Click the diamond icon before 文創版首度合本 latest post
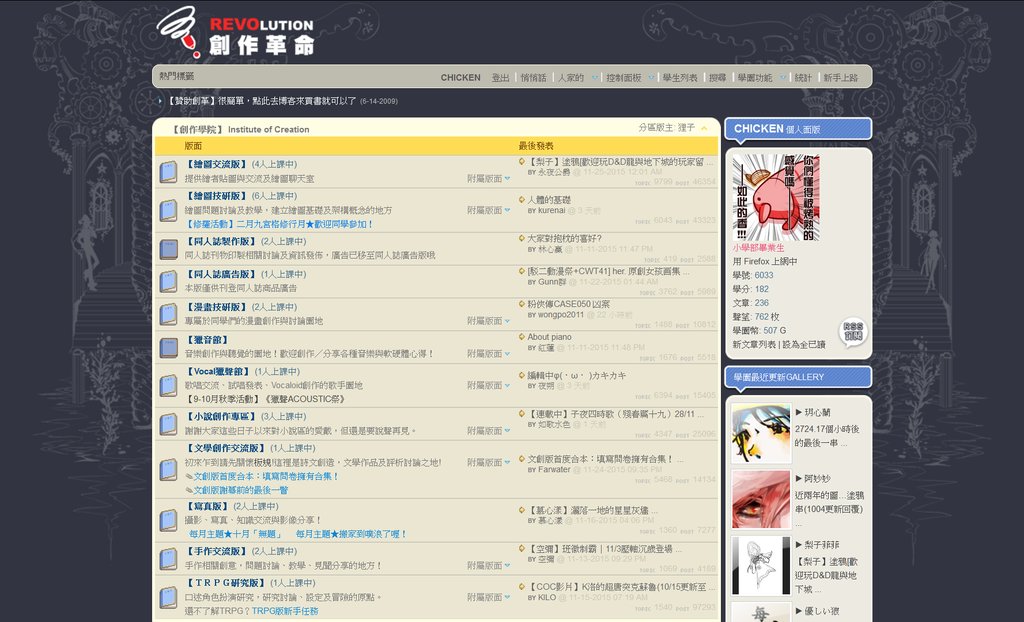 522,459
